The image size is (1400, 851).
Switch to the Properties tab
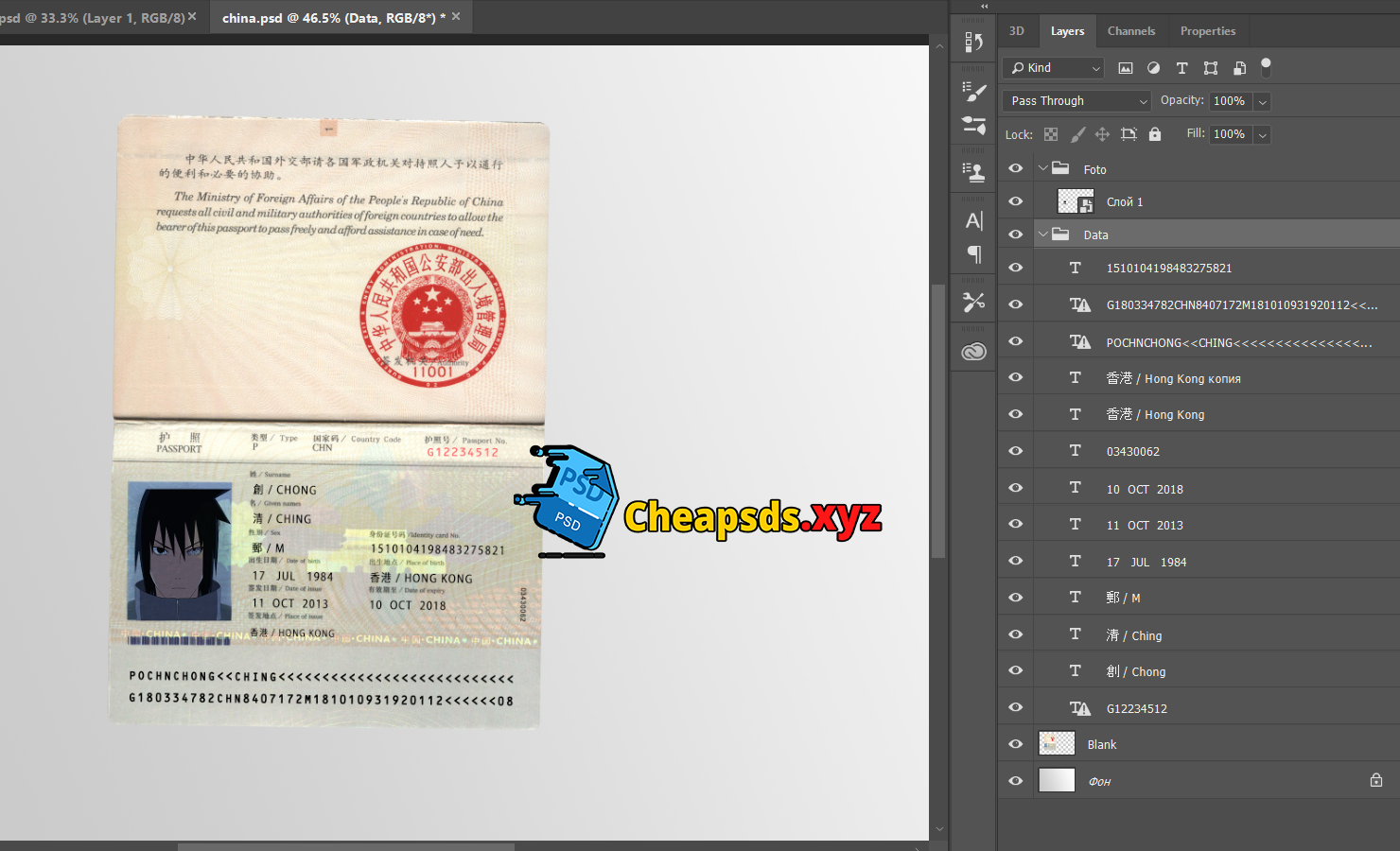[1207, 31]
